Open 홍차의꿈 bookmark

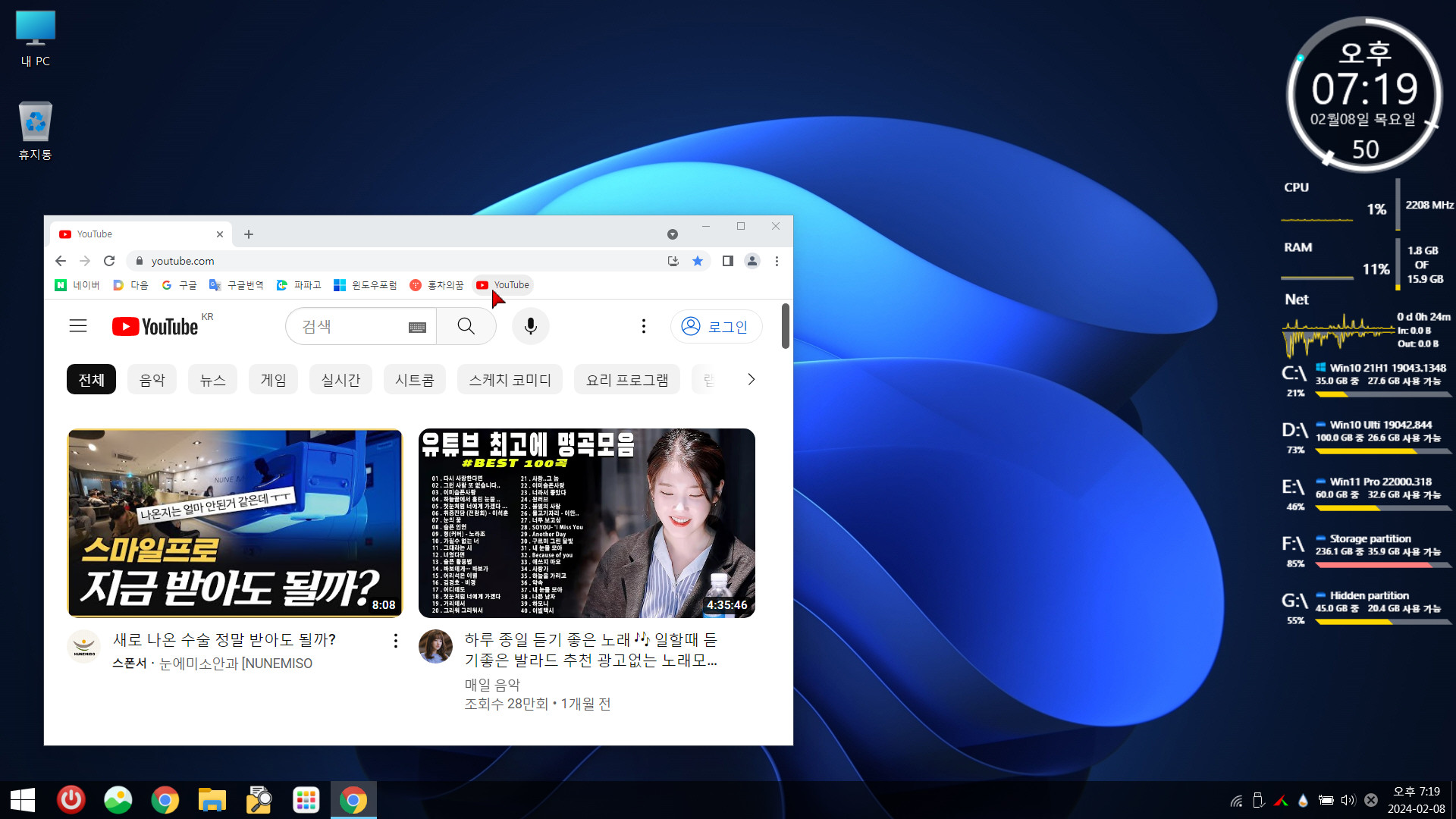click(437, 285)
